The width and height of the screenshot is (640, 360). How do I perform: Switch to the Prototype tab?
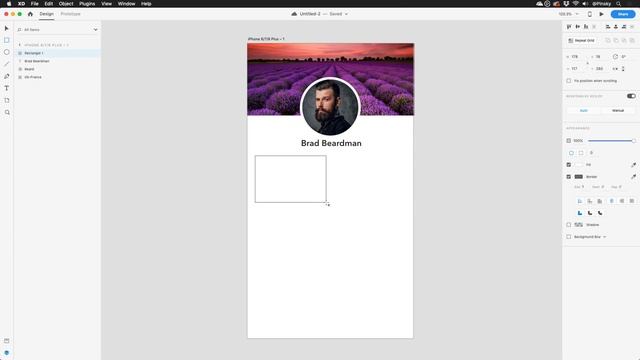(x=70, y=14)
